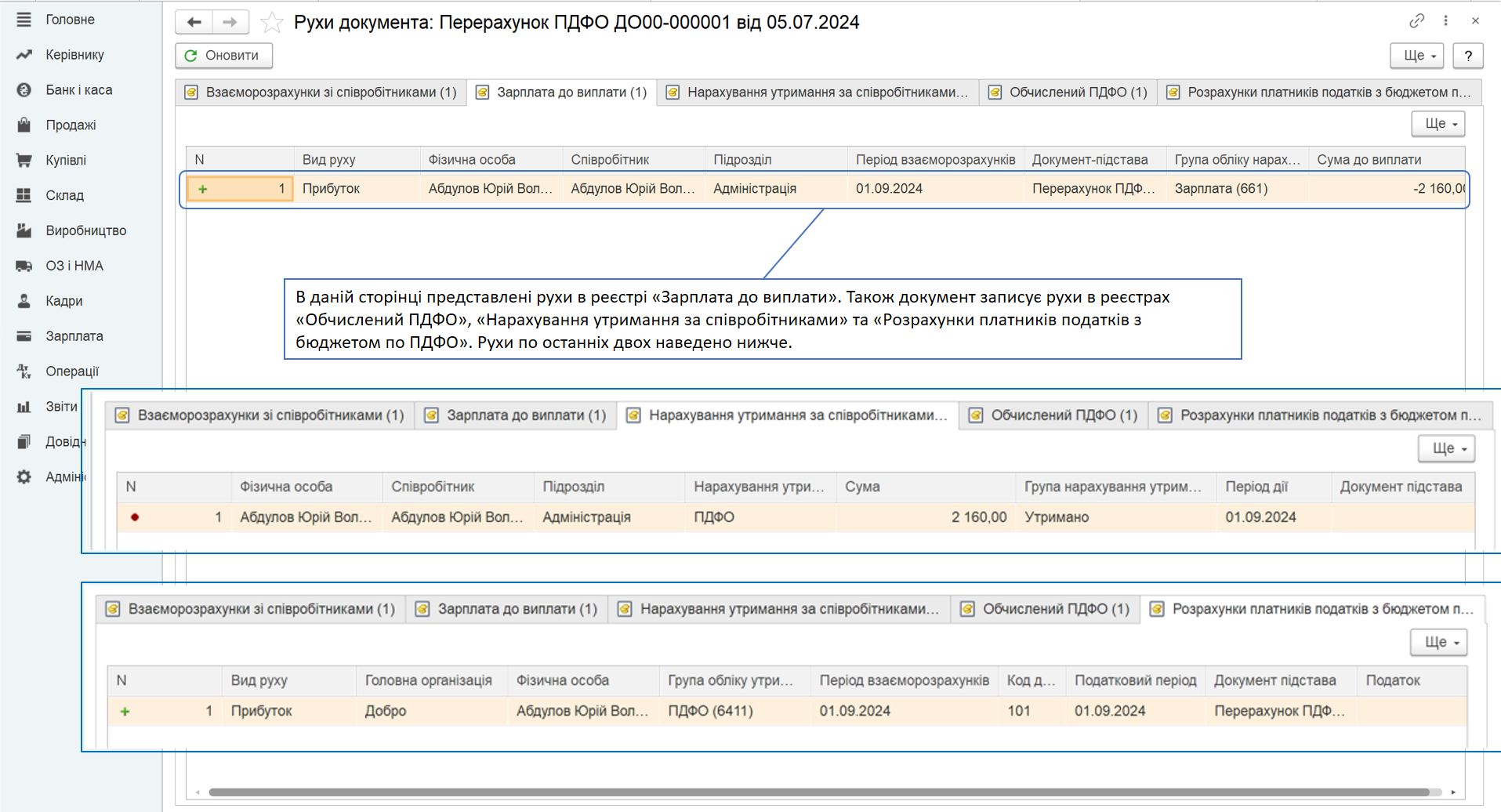
Task: Select the Головне menu label
Action: pyautogui.click(x=71, y=20)
